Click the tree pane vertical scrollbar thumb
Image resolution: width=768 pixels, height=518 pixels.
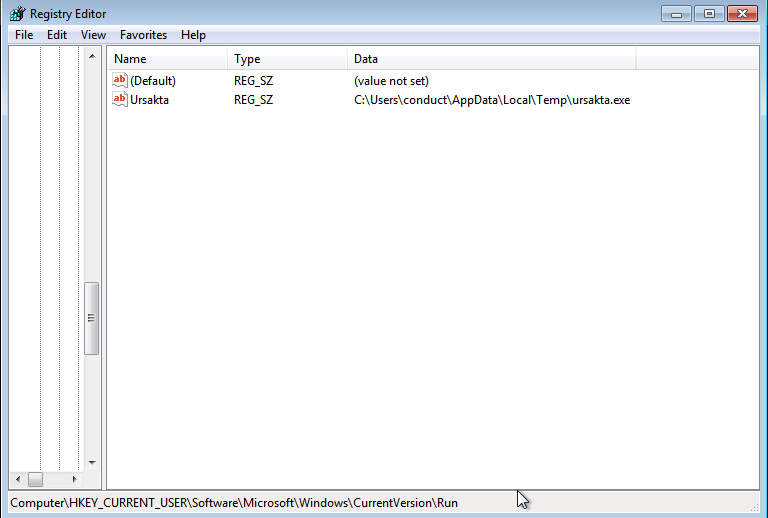92,318
